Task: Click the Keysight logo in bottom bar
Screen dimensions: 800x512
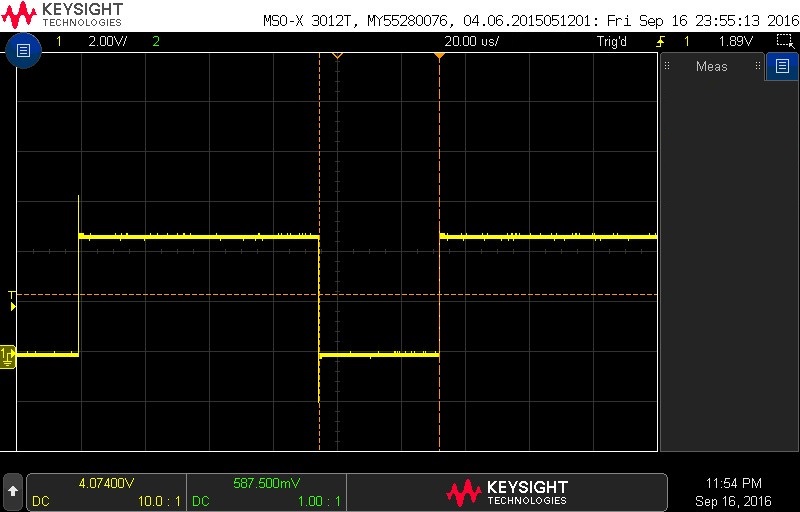Action: pyautogui.click(x=507, y=492)
